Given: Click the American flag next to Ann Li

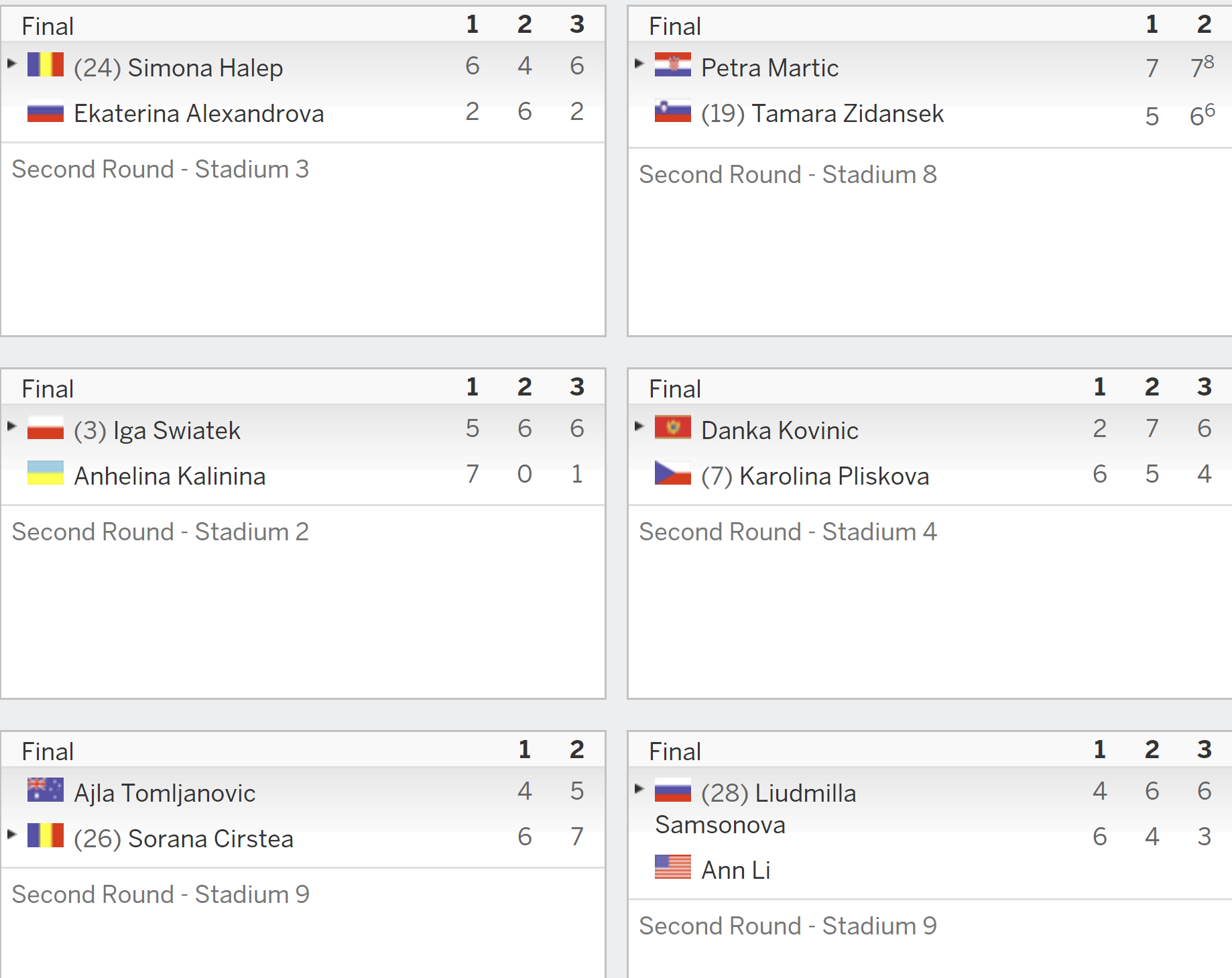Looking at the screenshot, I should [x=673, y=867].
